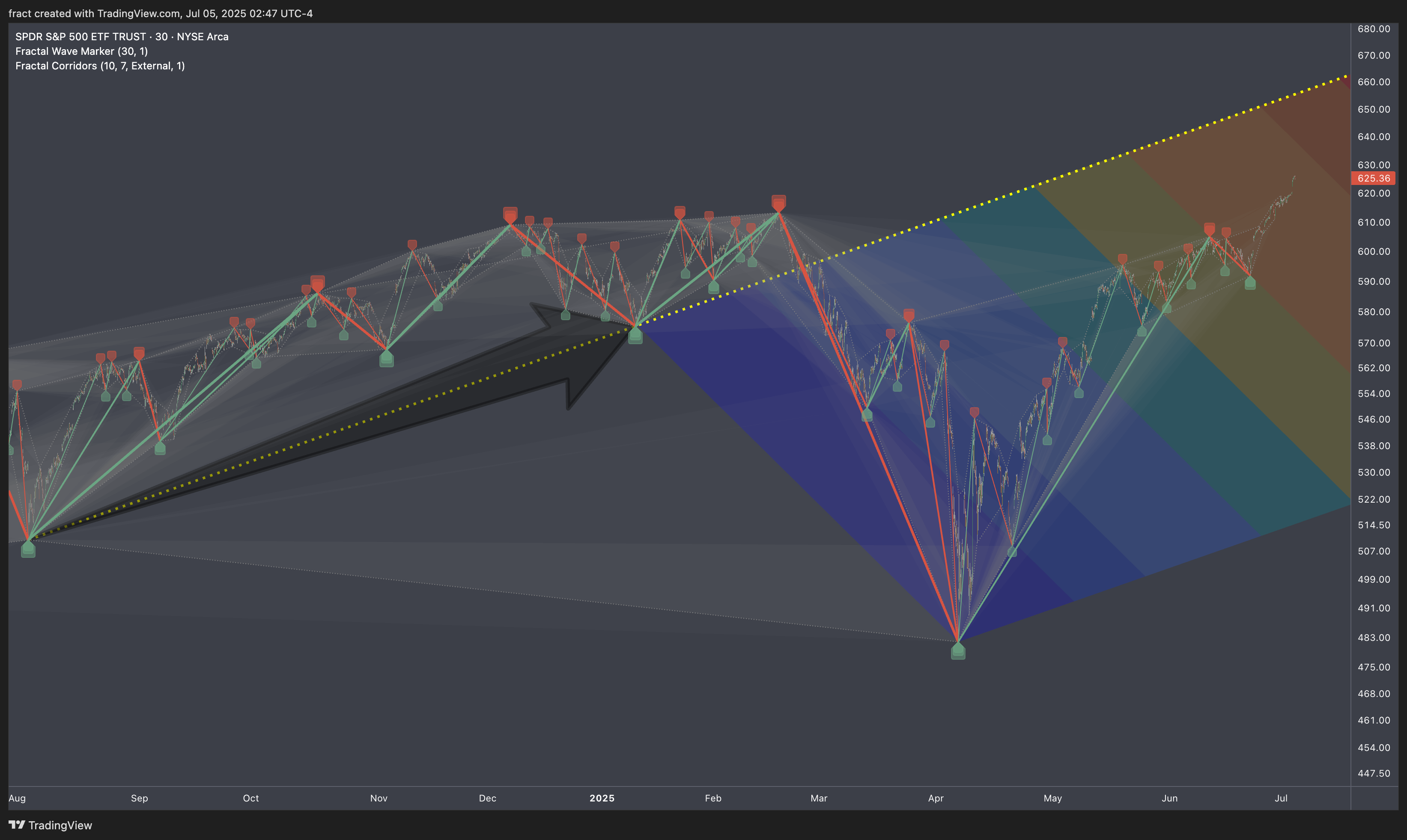Click the 670.00 price axis label

click(1374, 56)
